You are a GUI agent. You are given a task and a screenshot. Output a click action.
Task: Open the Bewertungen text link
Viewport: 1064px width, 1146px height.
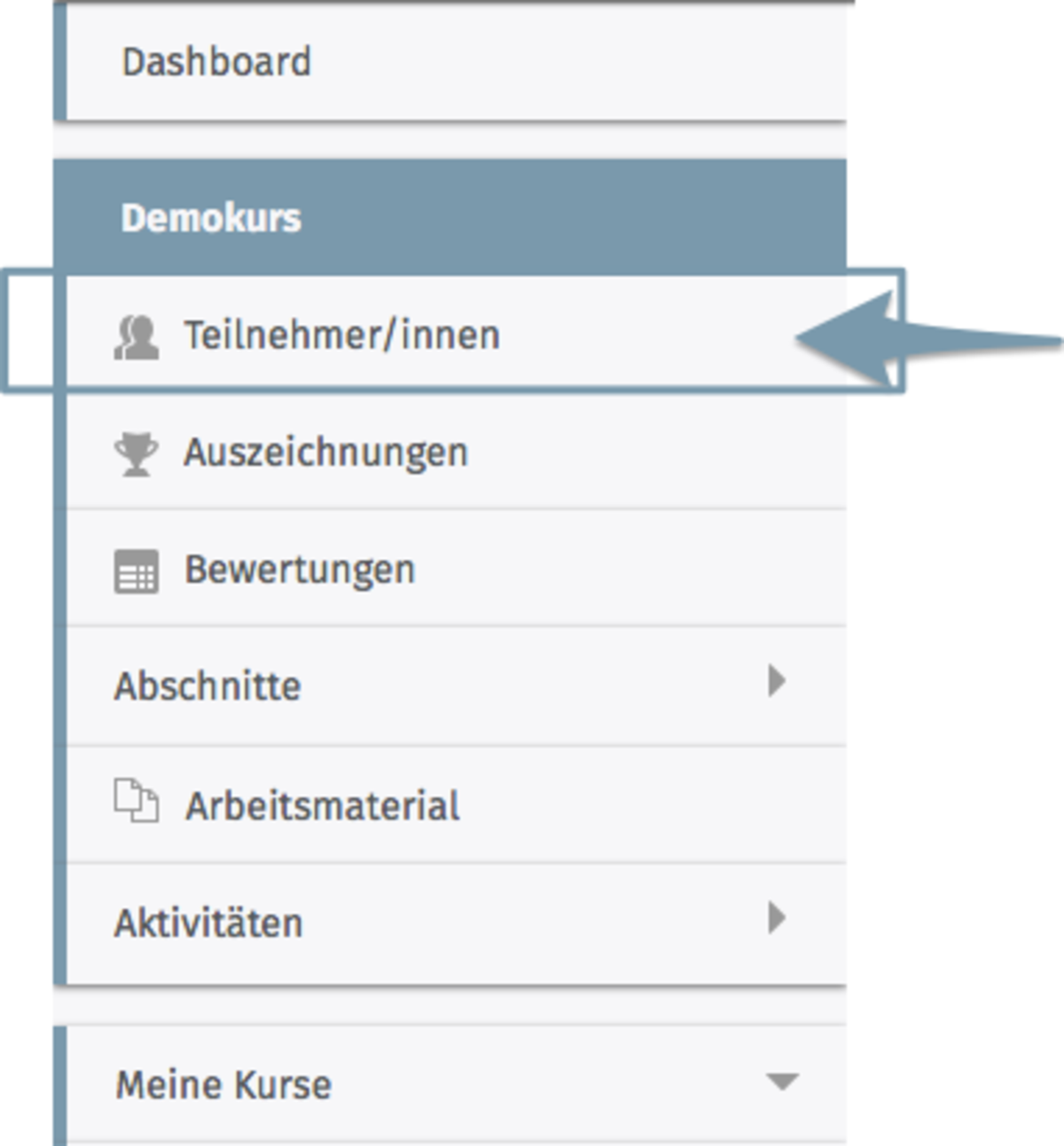(300, 569)
